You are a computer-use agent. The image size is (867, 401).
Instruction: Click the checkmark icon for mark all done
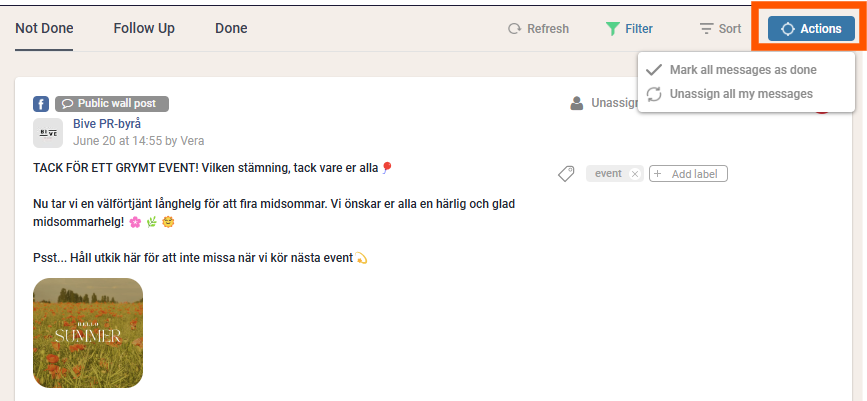654,70
